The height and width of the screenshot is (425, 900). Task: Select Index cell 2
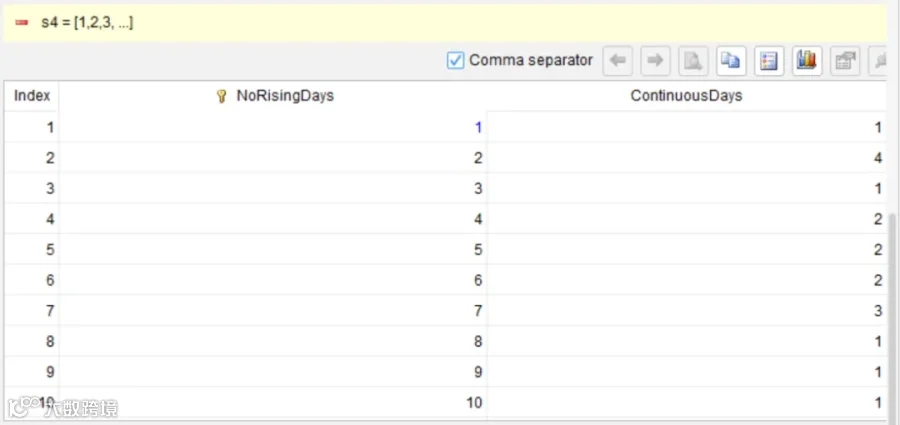coord(32,157)
